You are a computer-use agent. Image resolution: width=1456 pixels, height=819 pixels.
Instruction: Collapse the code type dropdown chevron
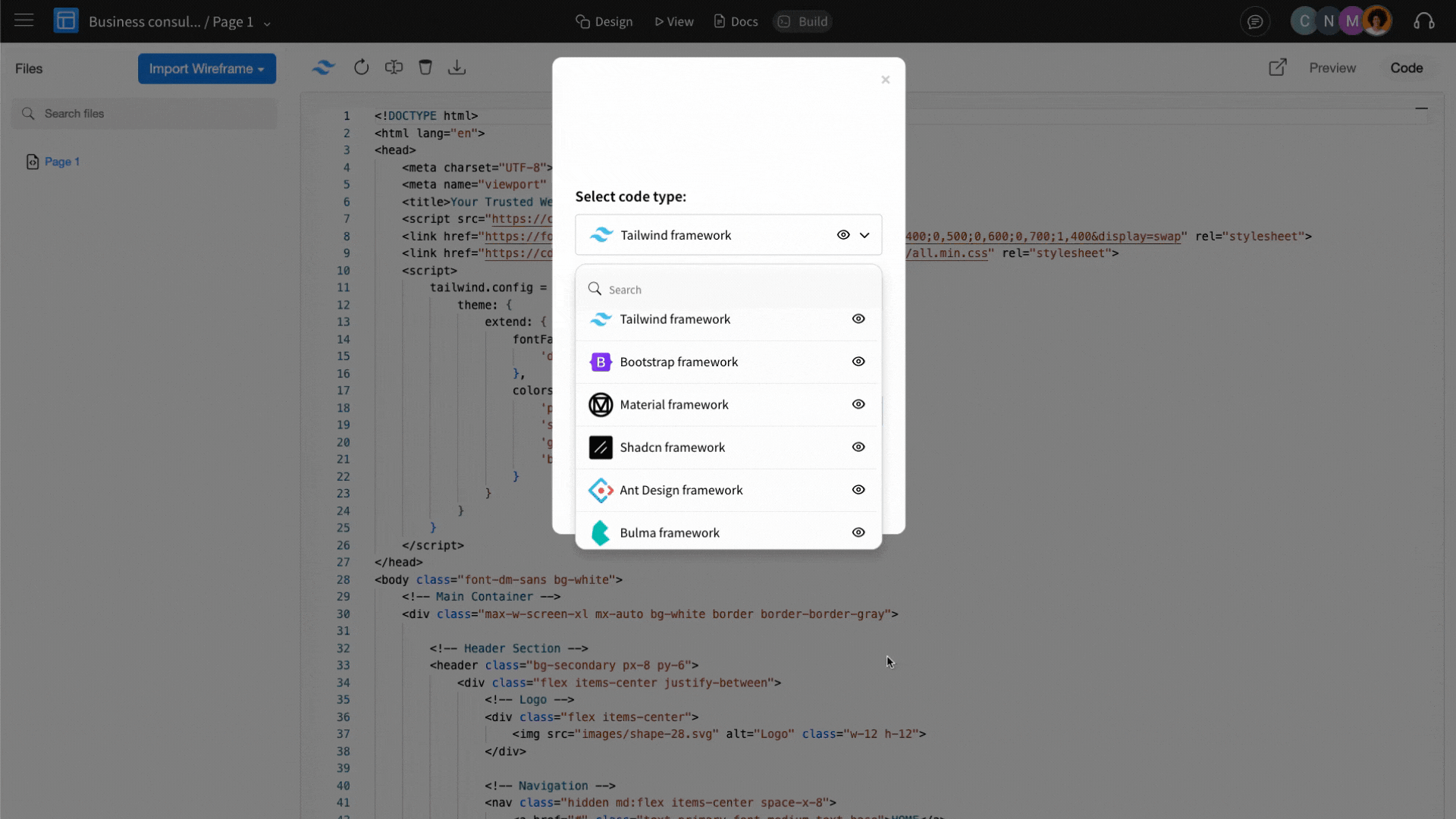coord(864,235)
